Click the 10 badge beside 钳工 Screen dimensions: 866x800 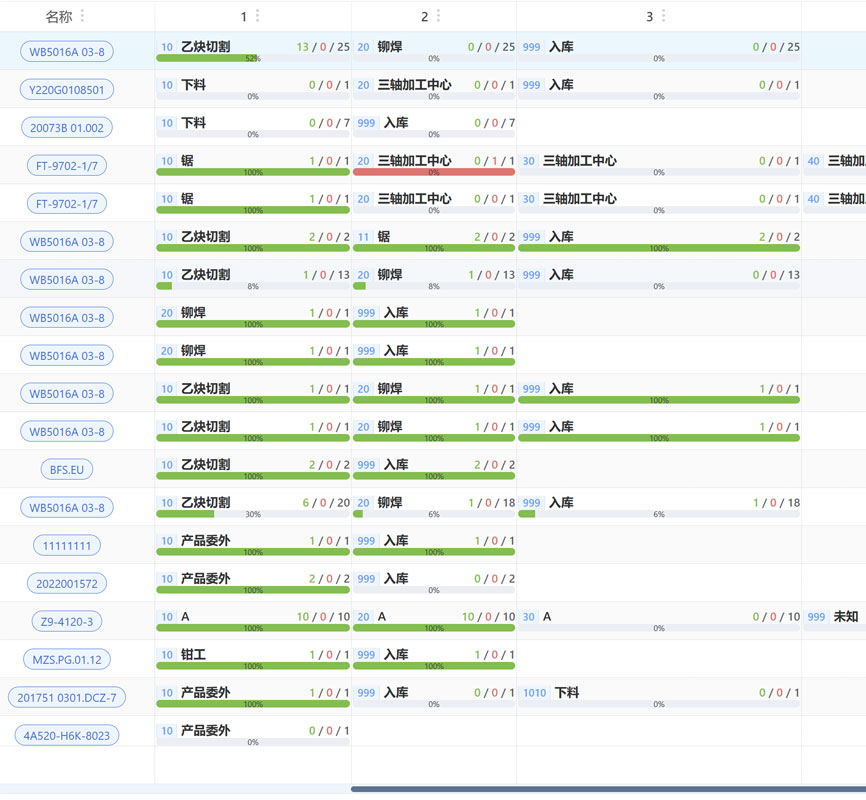(x=167, y=655)
